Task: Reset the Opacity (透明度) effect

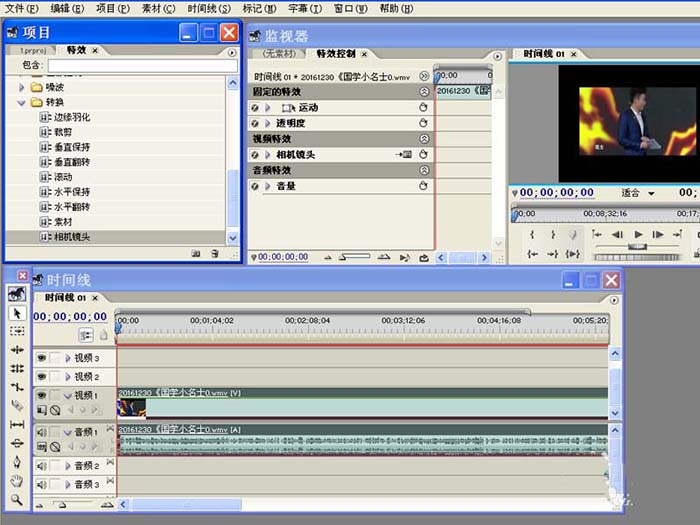Action: pyautogui.click(x=423, y=123)
